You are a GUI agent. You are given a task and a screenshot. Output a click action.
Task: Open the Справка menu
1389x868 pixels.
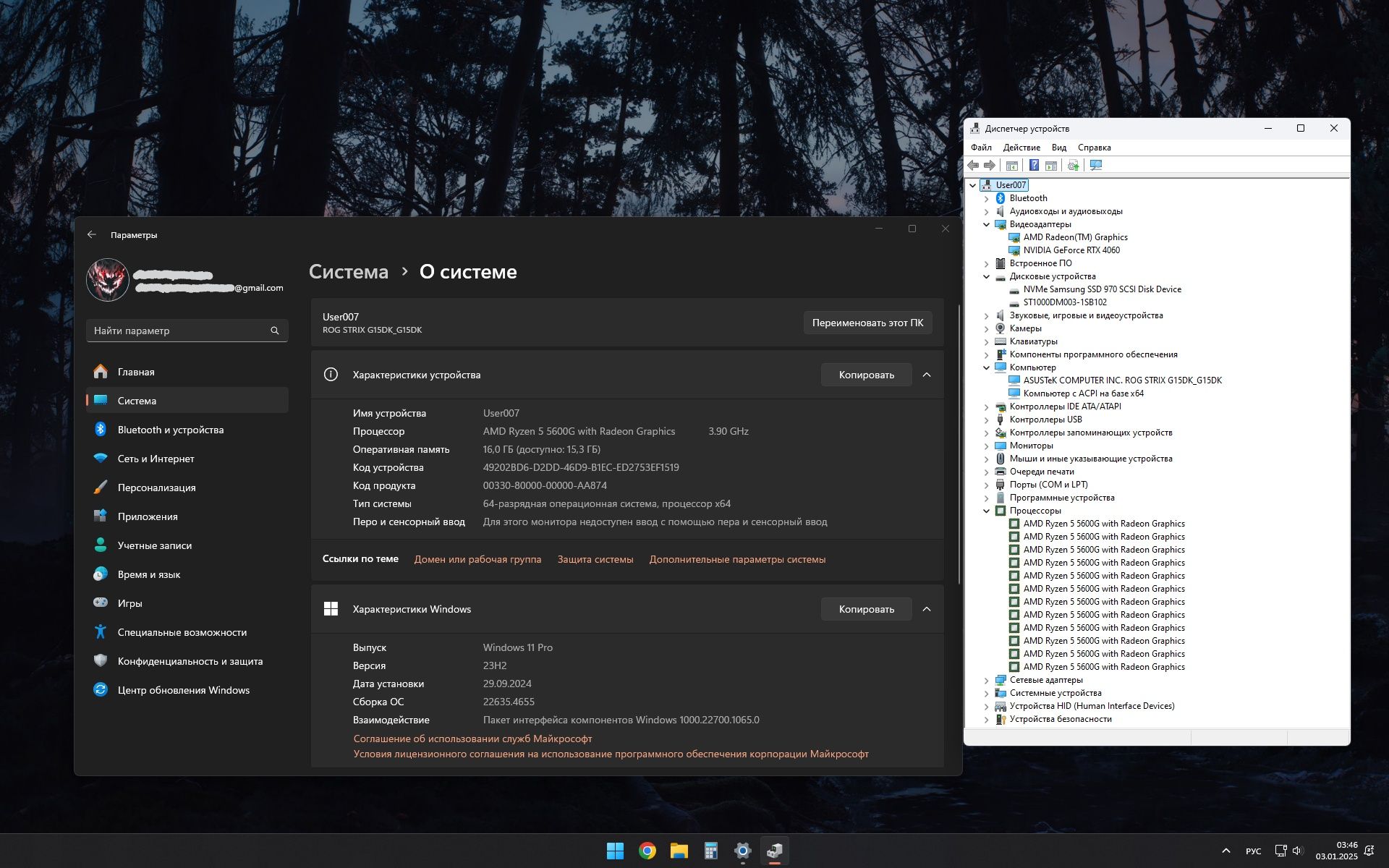pyautogui.click(x=1095, y=148)
